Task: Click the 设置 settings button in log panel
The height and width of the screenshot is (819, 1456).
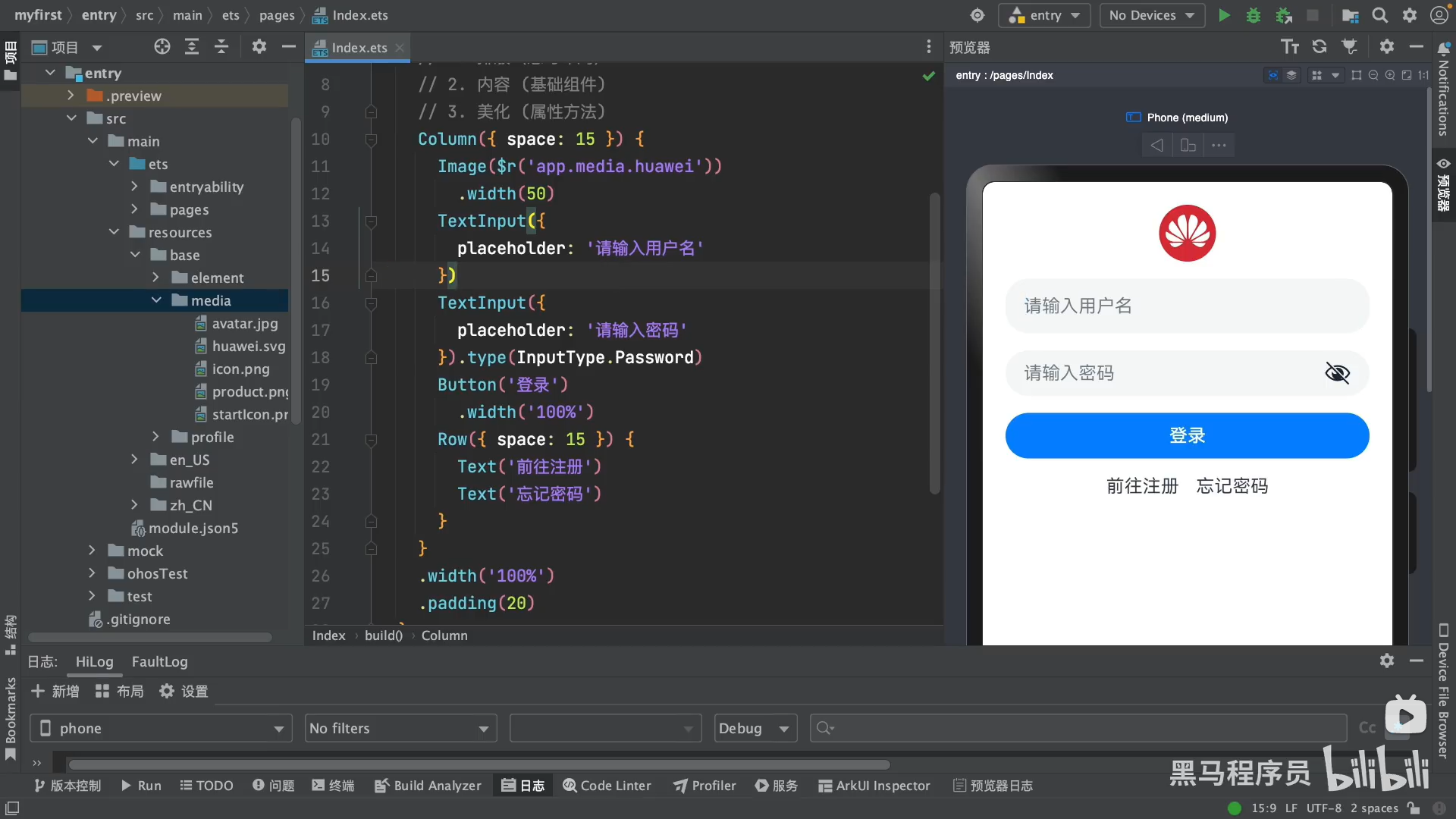Action: click(x=184, y=691)
